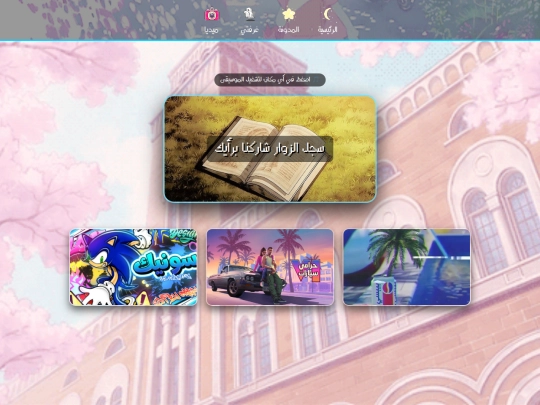Go to غرفتي menu label
540x405 pixels.
pos(249,30)
